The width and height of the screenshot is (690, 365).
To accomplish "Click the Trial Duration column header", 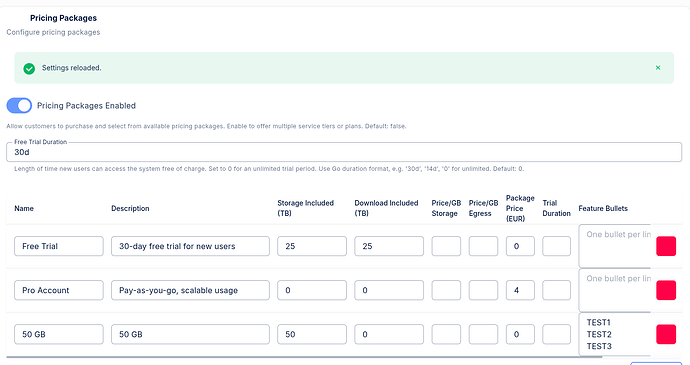I will pyautogui.click(x=556, y=208).
